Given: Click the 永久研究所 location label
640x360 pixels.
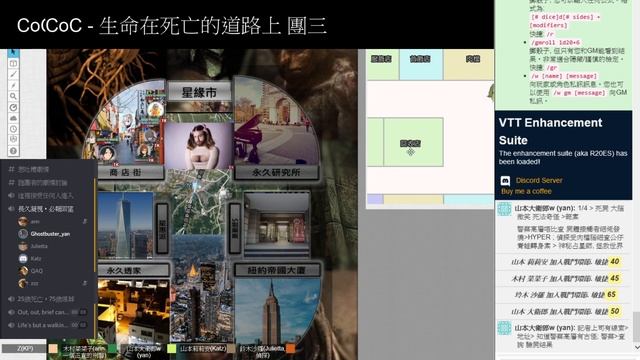Looking at the screenshot, I should click(x=276, y=172).
